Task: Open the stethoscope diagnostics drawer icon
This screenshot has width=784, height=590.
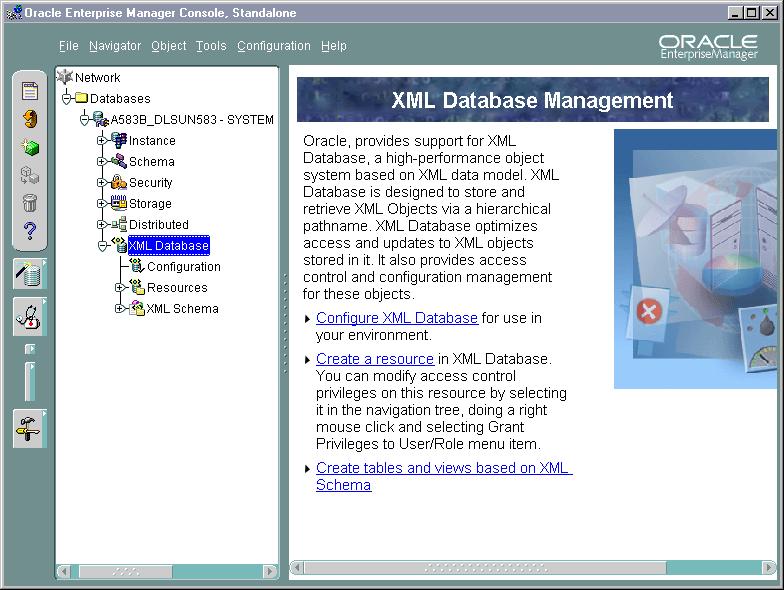Action: pos(30,316)
